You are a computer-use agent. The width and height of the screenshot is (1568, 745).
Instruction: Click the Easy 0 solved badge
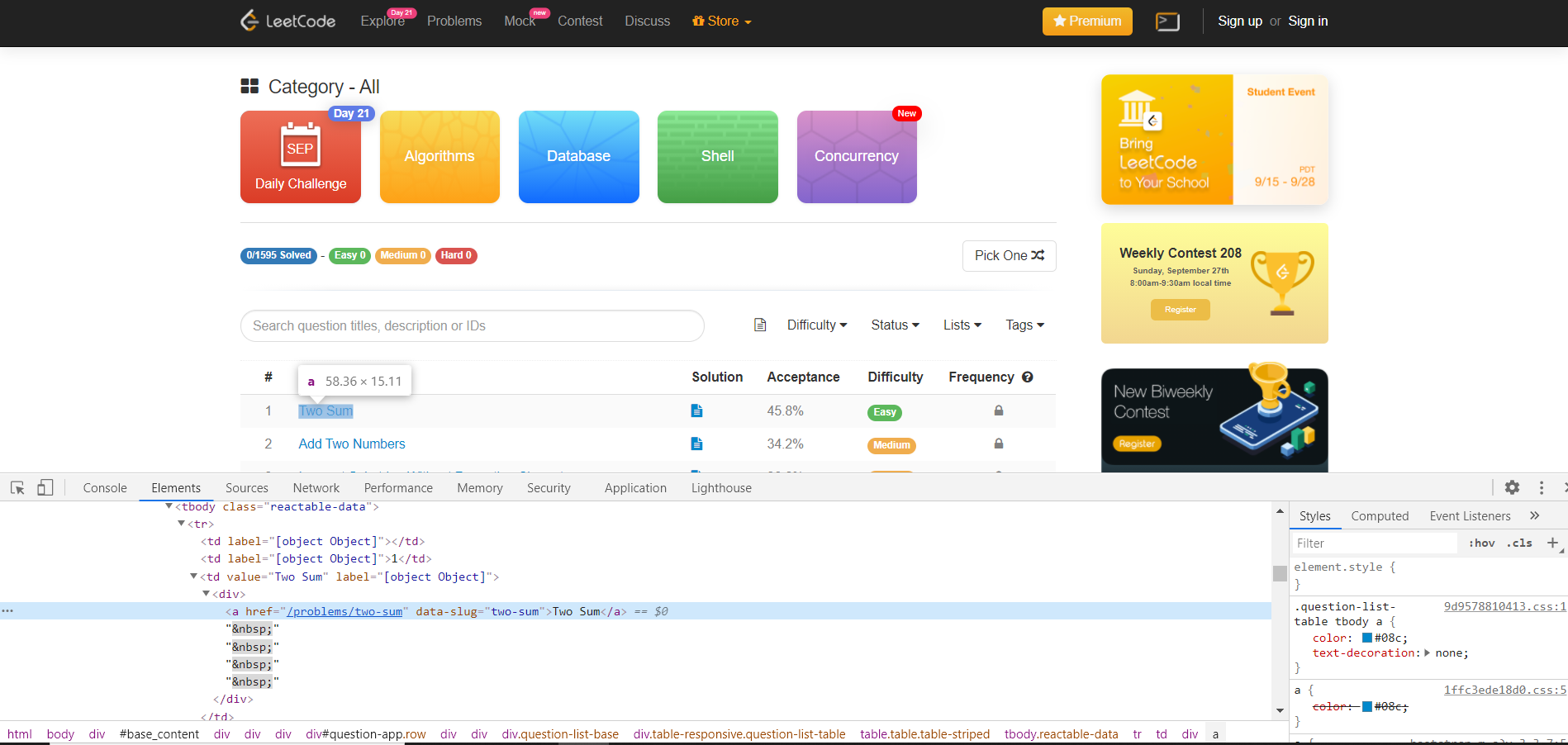(349, 256)
